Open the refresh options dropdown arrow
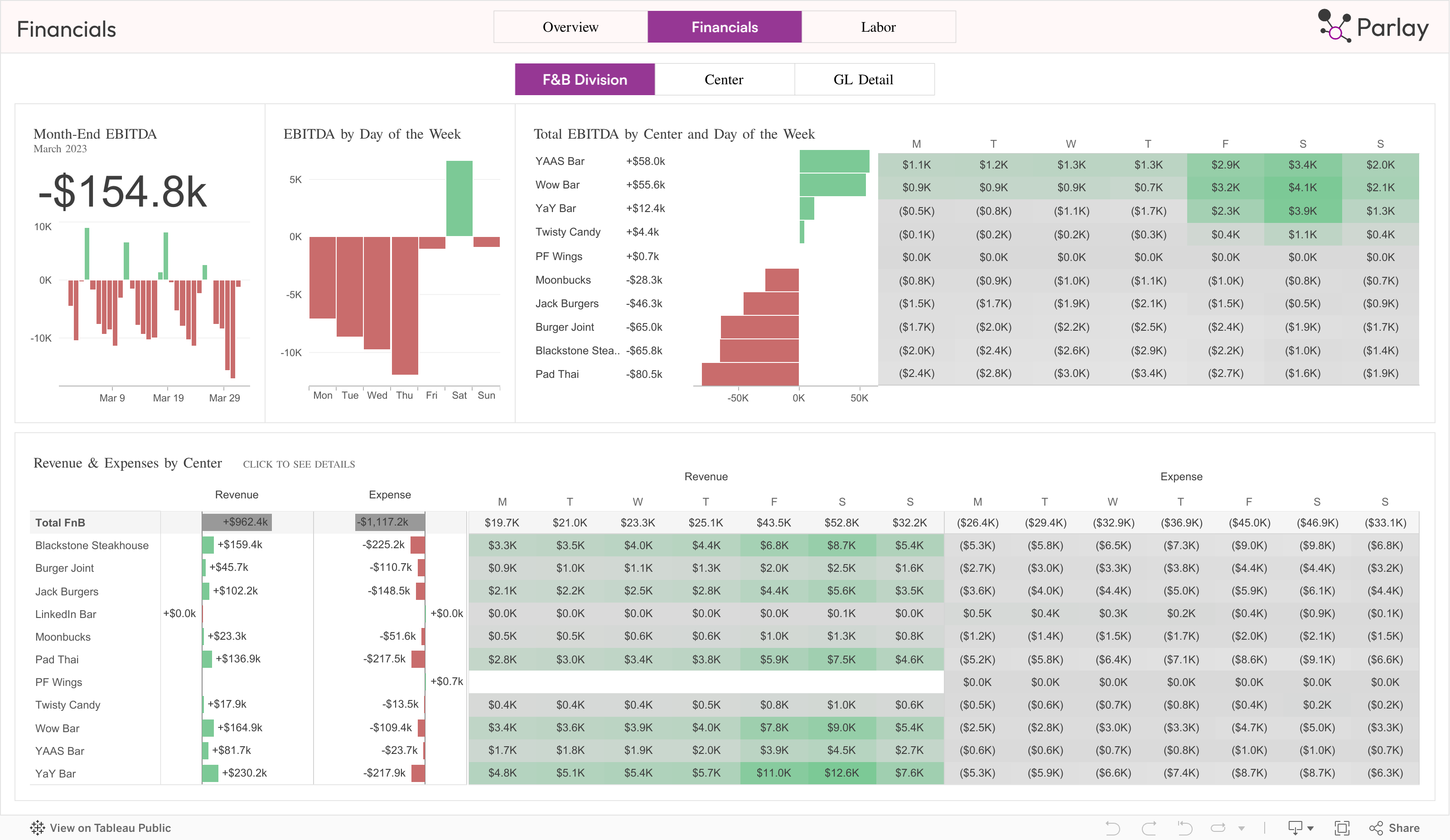This screenshot has width=1450, height=840. pyautogui.click(x=1241, y=829)
